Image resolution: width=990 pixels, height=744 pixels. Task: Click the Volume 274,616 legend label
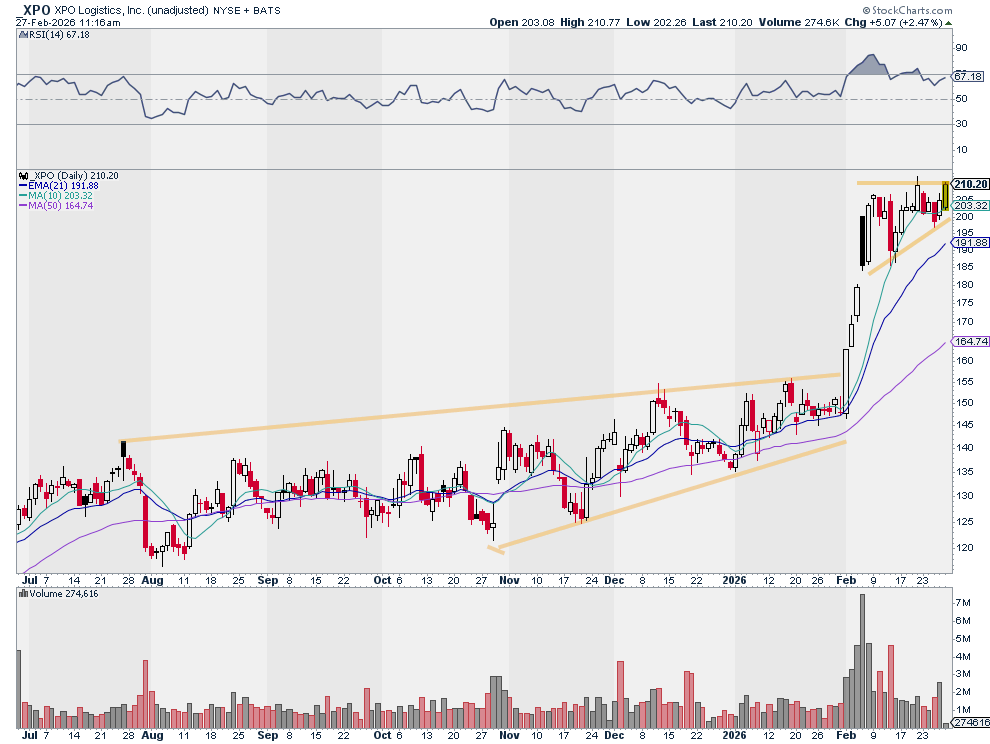pos(64,594)
